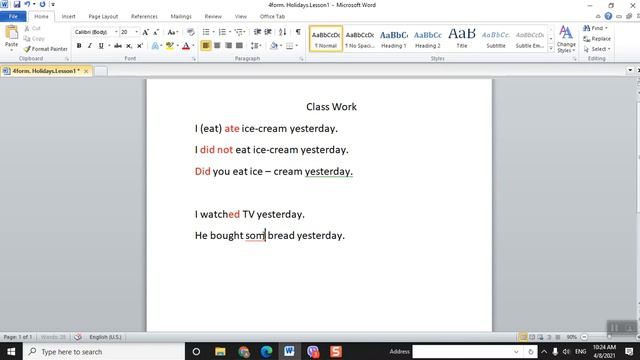640x360 pixels.
Task: Click the proofing errors icon in status bar
Action: 78,337
